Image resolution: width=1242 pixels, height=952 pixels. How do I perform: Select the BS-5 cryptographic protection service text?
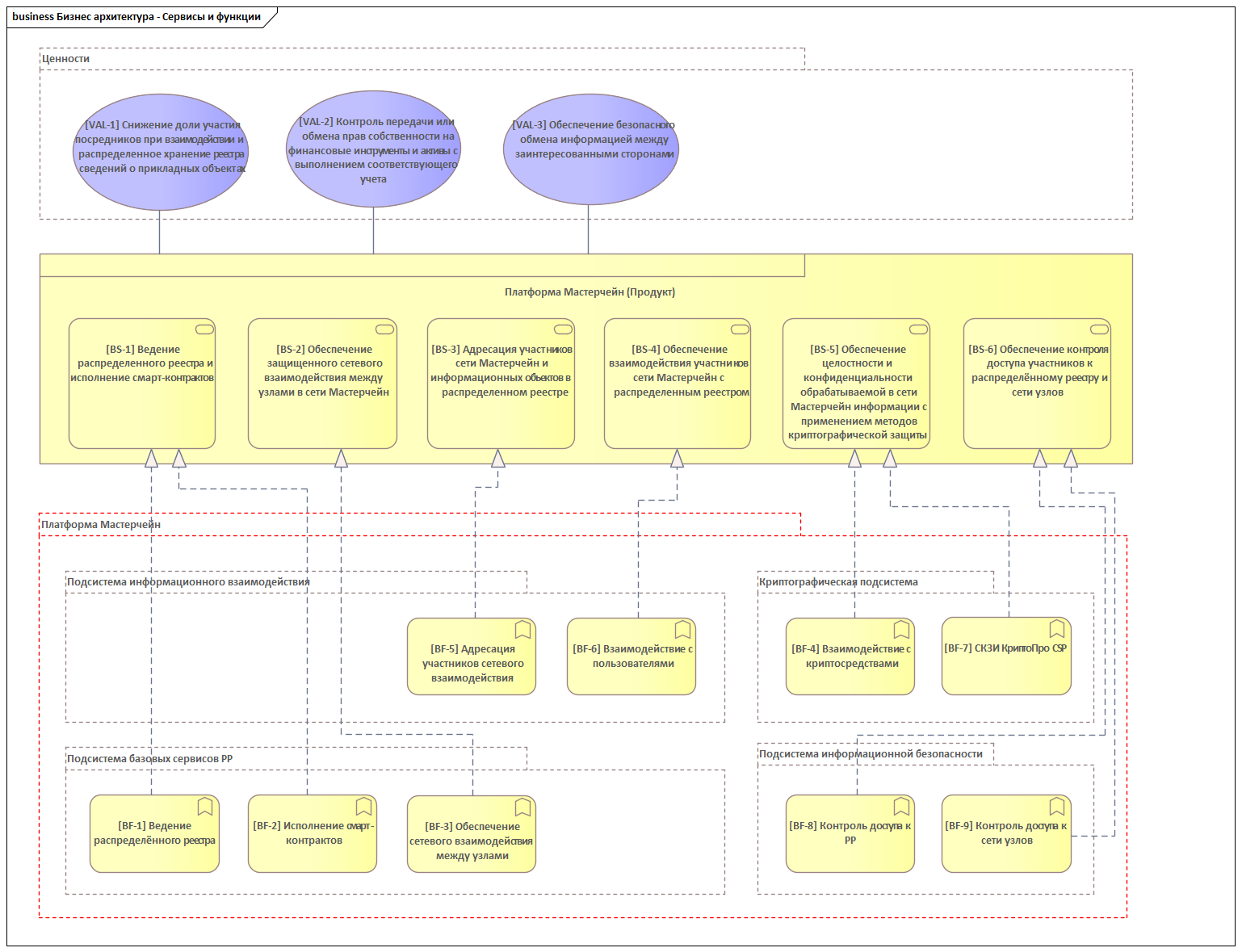point(857,392)
